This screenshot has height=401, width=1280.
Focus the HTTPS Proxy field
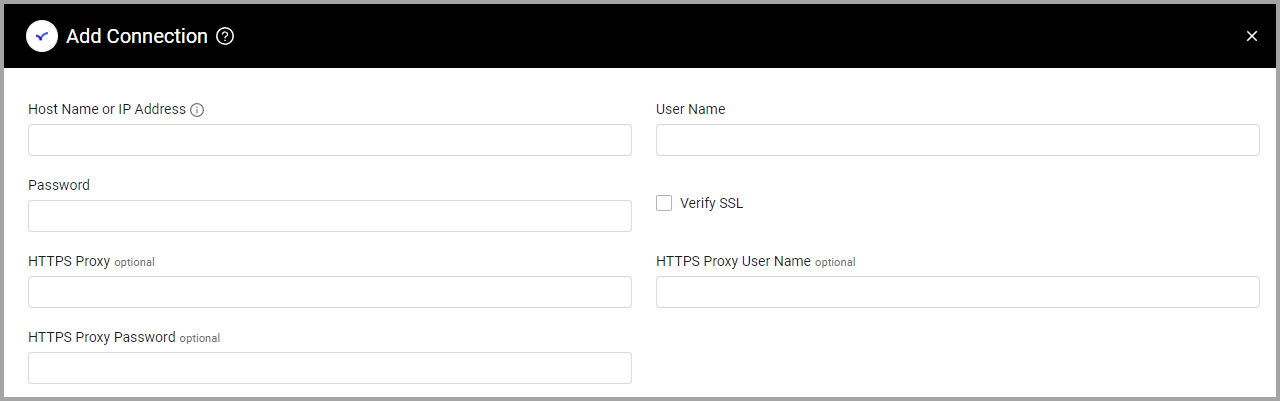(x=330, y=292)
